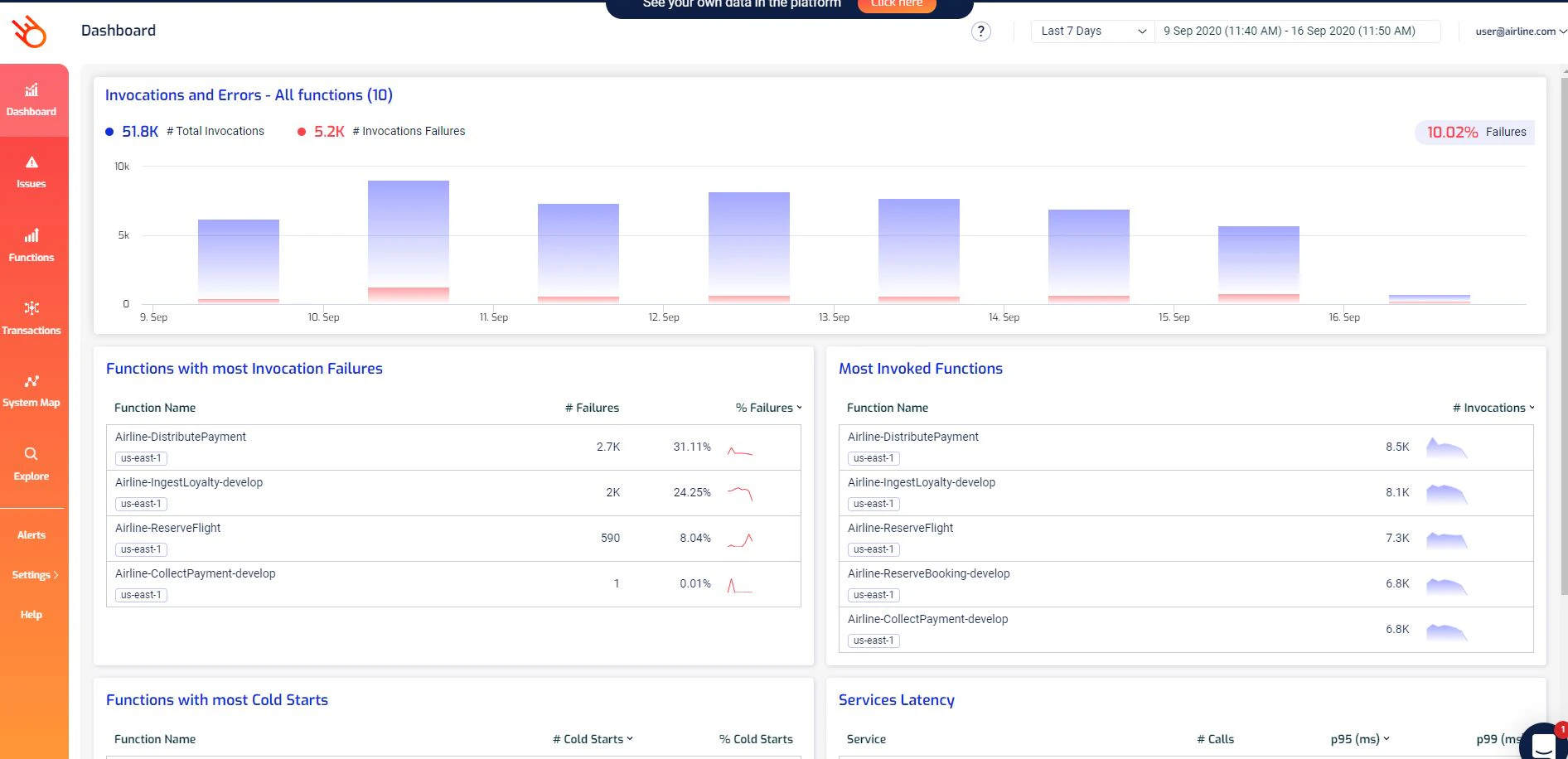Open the Transactions sidebar icon
The width and height of the screenshot is (1568, 759).
tap(31, 308)
